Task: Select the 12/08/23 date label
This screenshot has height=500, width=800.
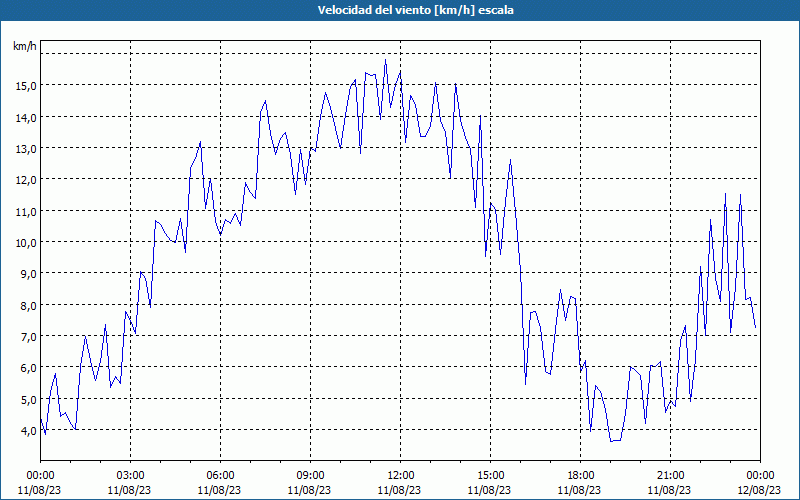Action: pos(759,490)
